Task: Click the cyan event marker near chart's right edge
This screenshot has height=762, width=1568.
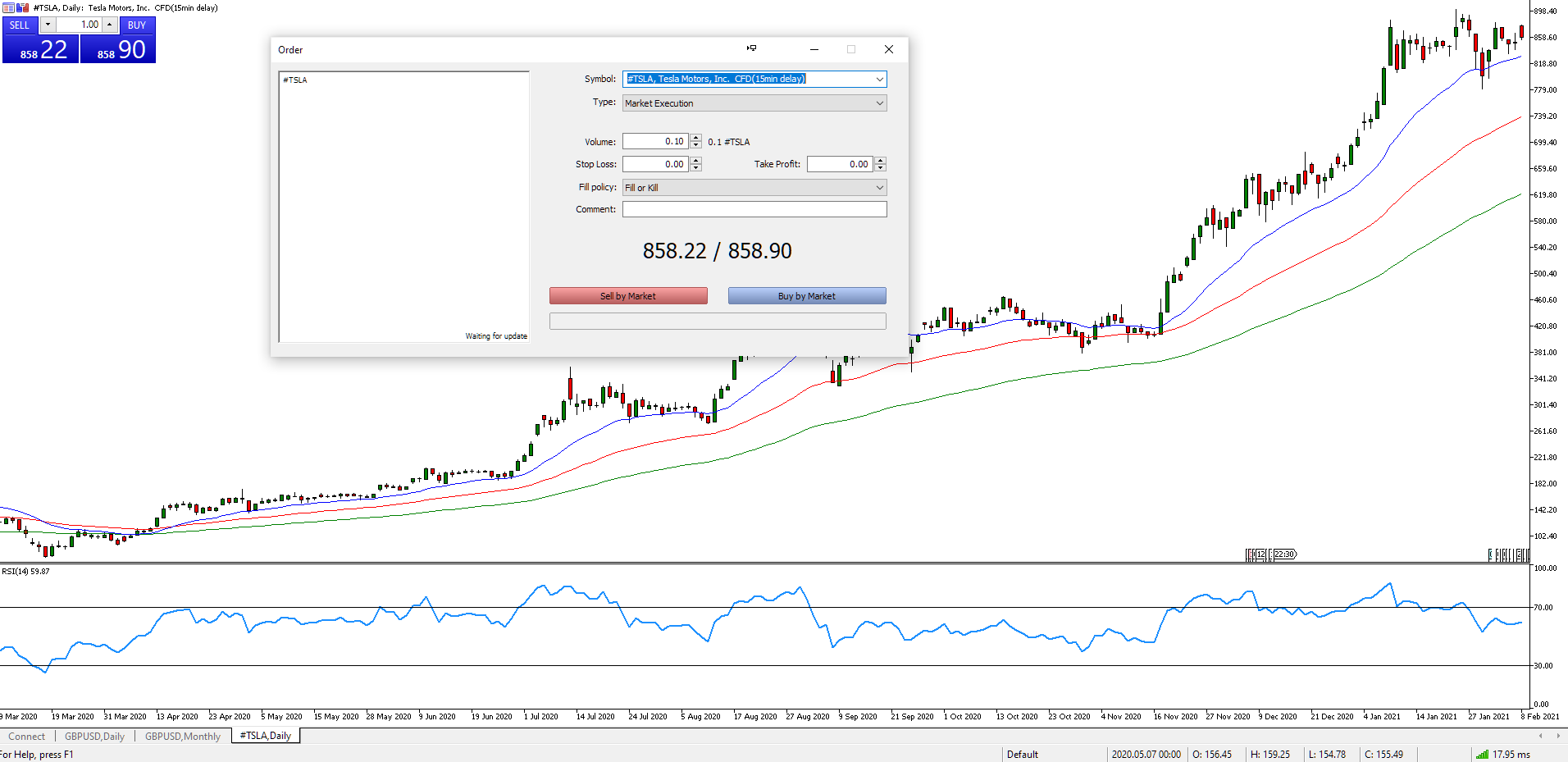Action: 1491,555
